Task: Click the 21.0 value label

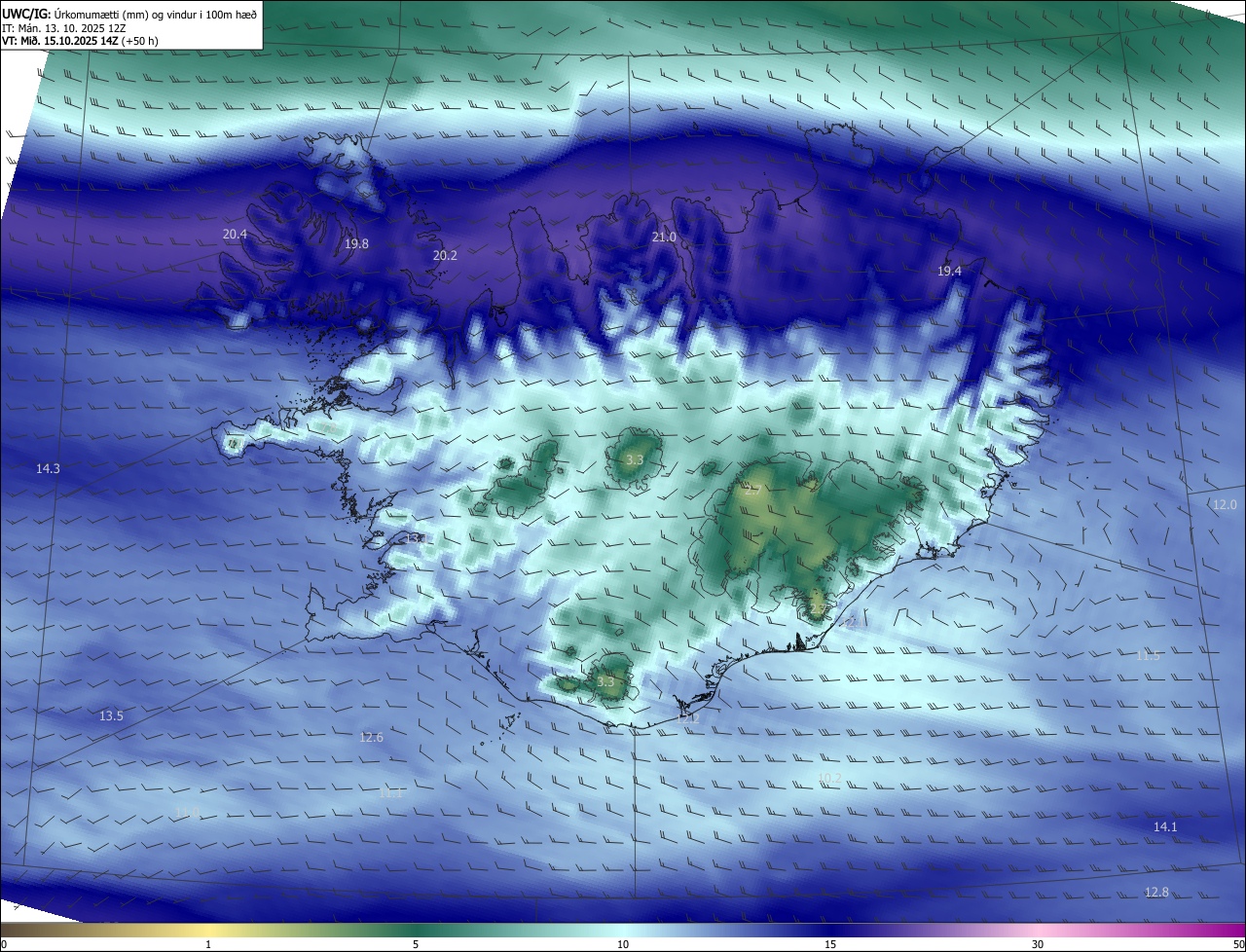Action: (664, 238)
